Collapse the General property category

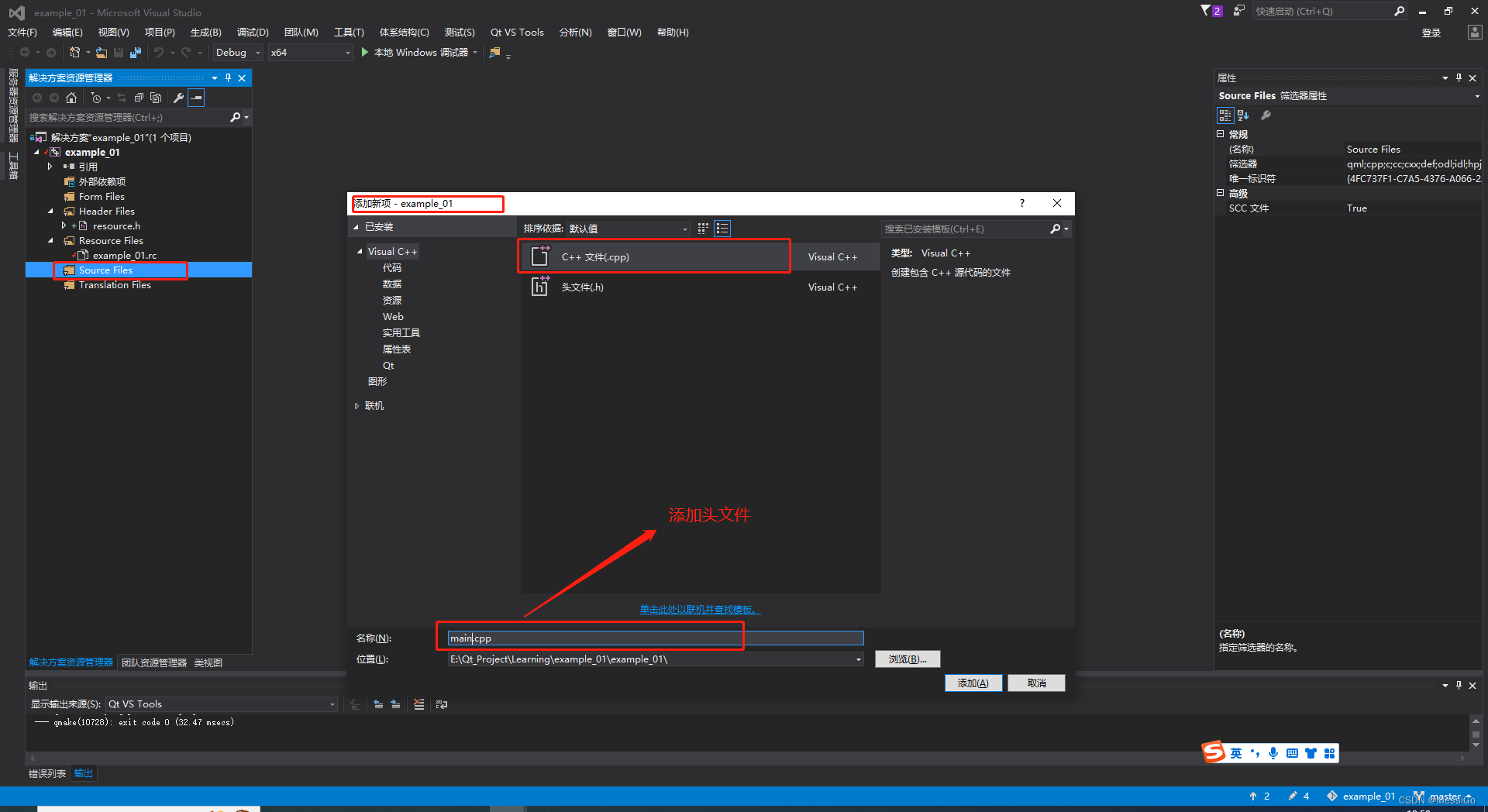1221,134
